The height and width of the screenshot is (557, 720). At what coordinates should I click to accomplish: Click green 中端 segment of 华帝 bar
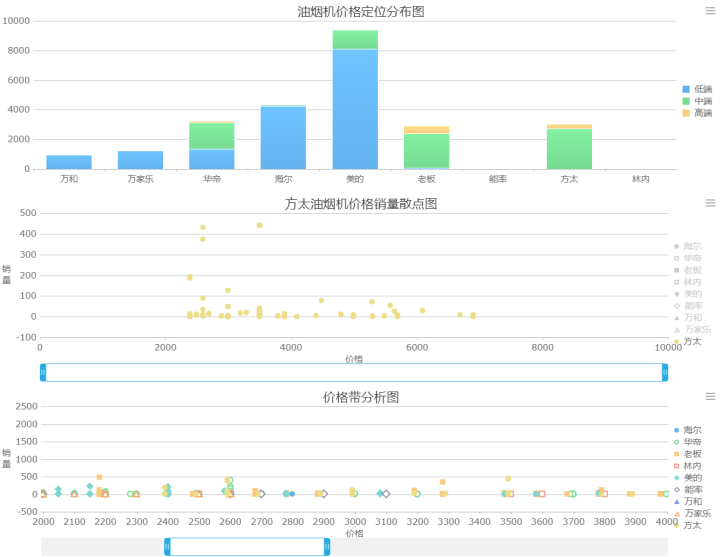[x=212, y=136]
